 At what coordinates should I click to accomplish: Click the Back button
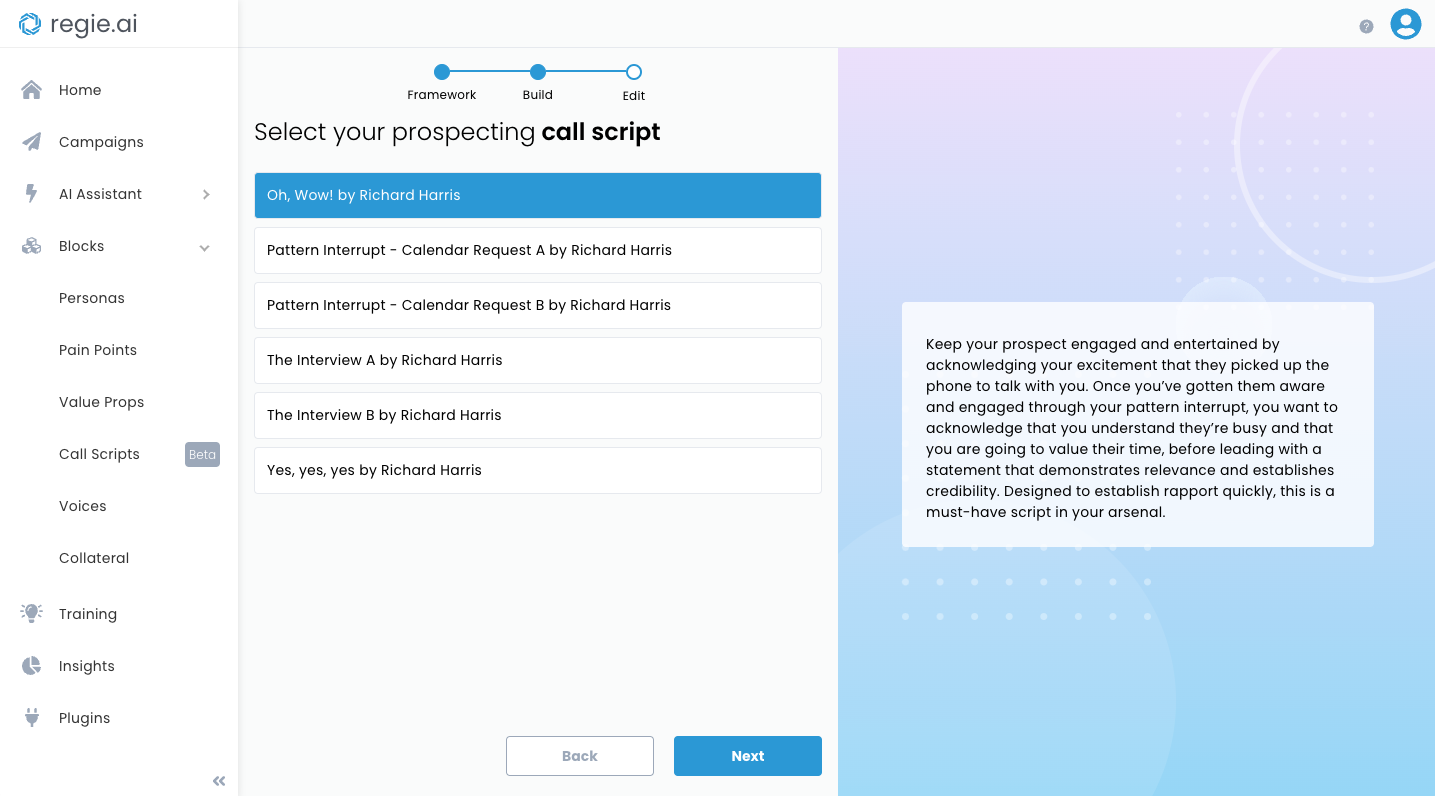579,756
